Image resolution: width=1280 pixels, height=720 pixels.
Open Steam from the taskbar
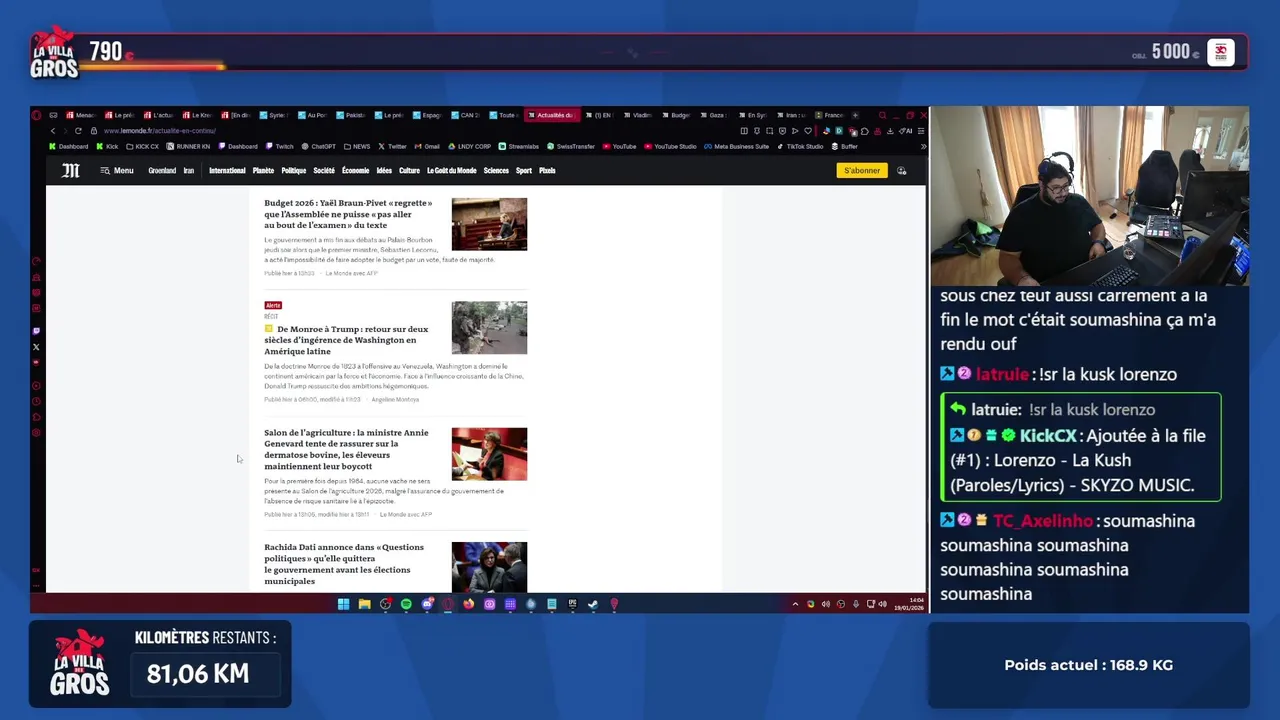pyautogui.click(x=593, y=604)
